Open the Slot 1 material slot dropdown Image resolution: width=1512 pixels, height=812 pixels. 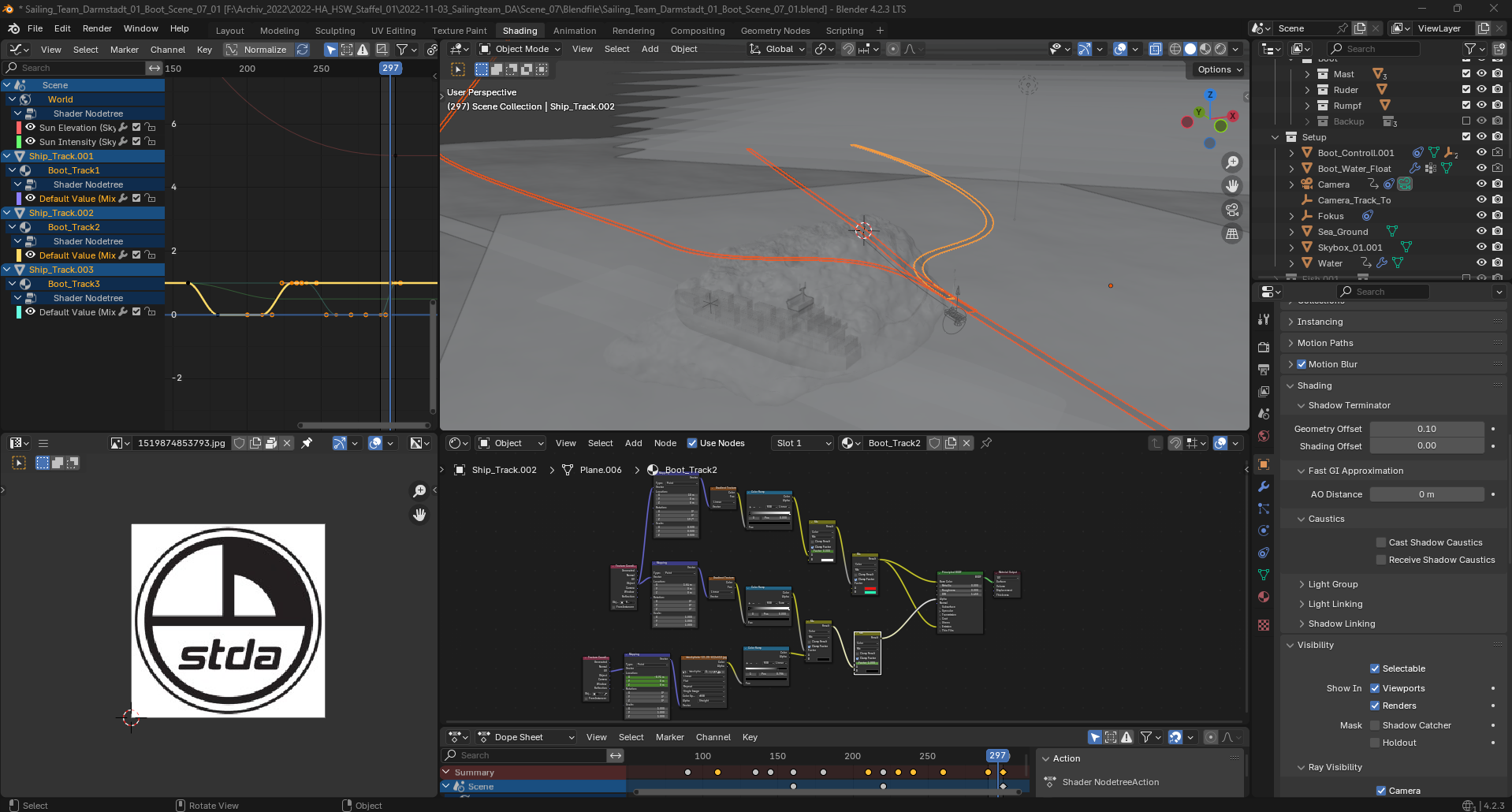coord(803,443)
